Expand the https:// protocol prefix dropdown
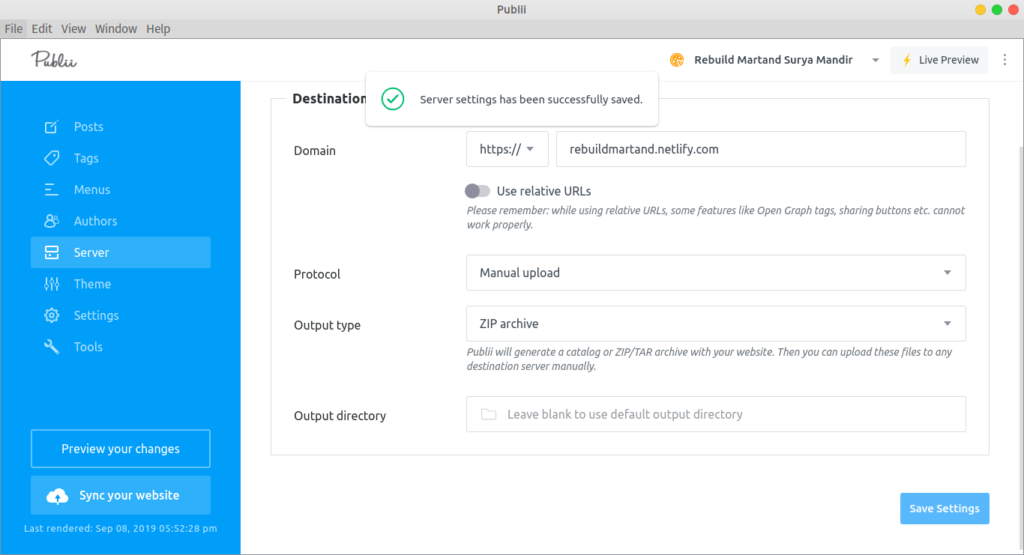Screen dimensions: 1024x555 507,149
